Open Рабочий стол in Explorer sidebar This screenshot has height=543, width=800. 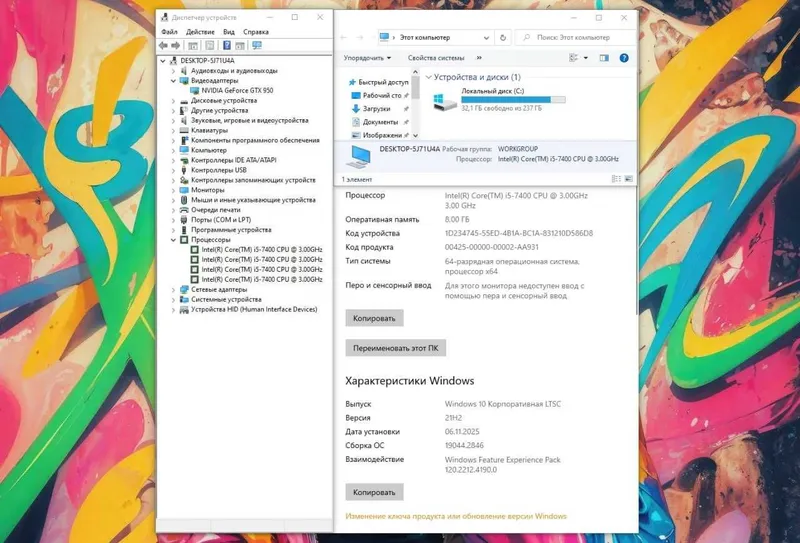(x=382, y=95)
